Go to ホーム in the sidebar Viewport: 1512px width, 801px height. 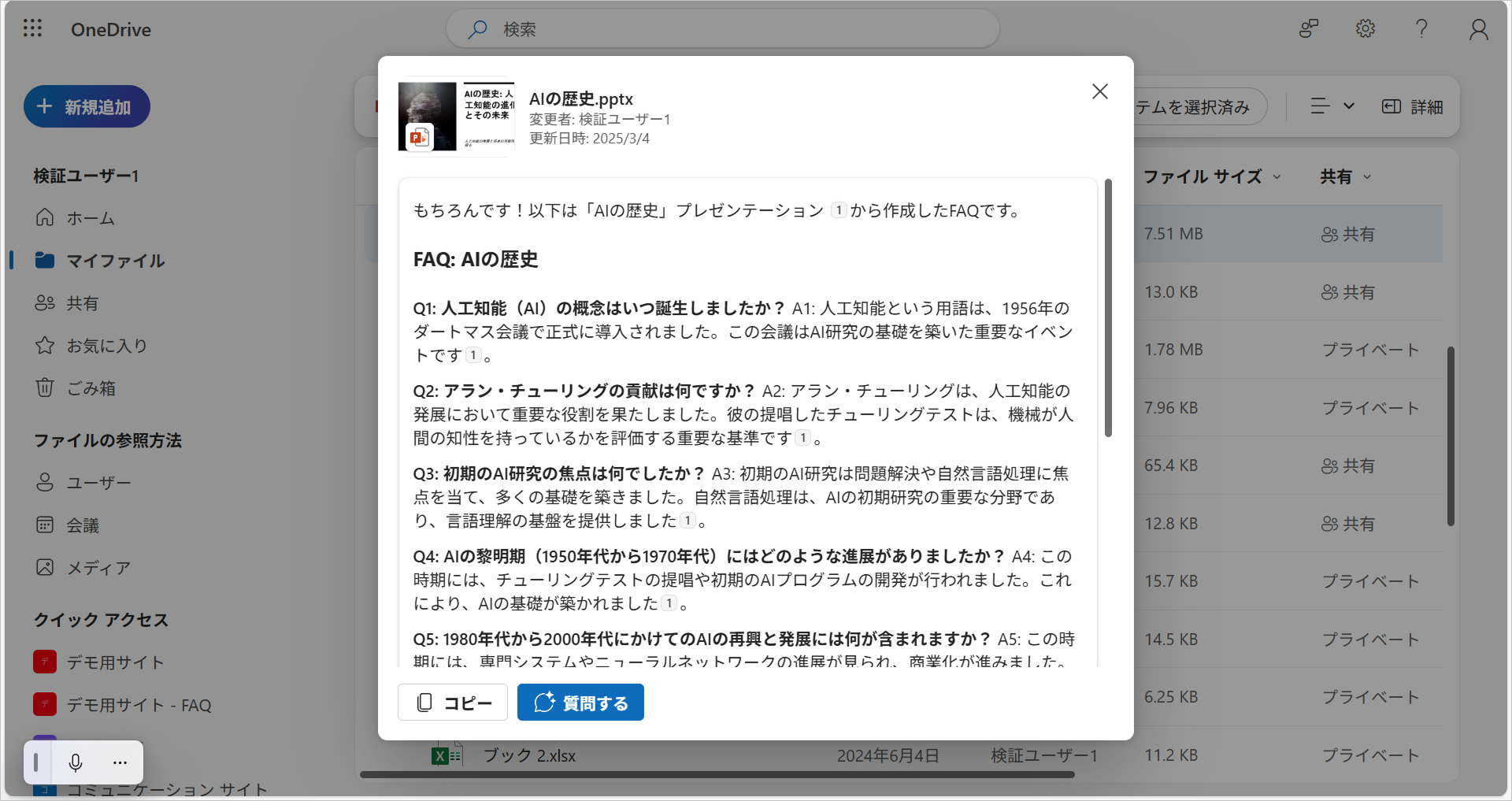click(90, 218)
